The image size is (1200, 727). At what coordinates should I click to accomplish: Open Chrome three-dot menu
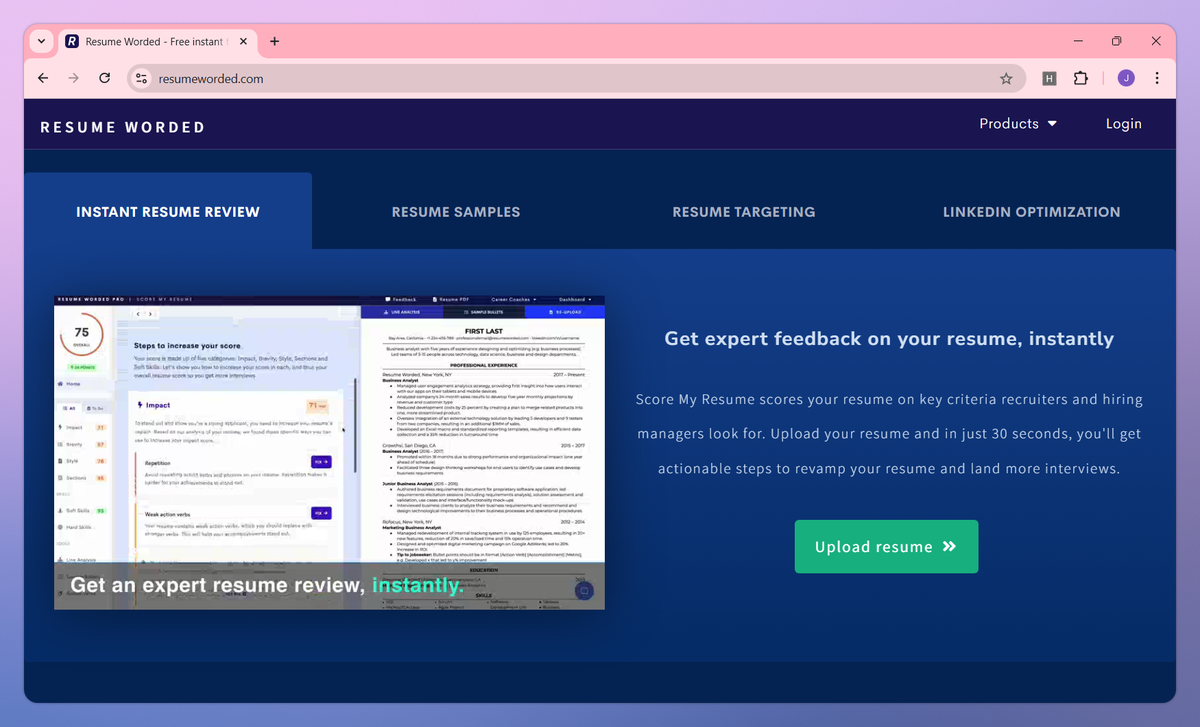click(1157, 78)
